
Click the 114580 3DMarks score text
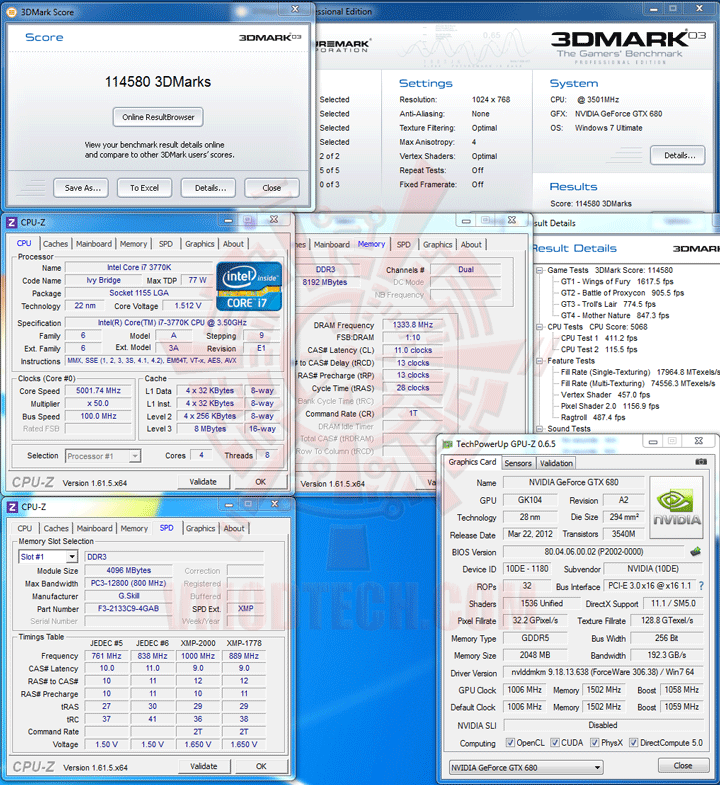158,82
